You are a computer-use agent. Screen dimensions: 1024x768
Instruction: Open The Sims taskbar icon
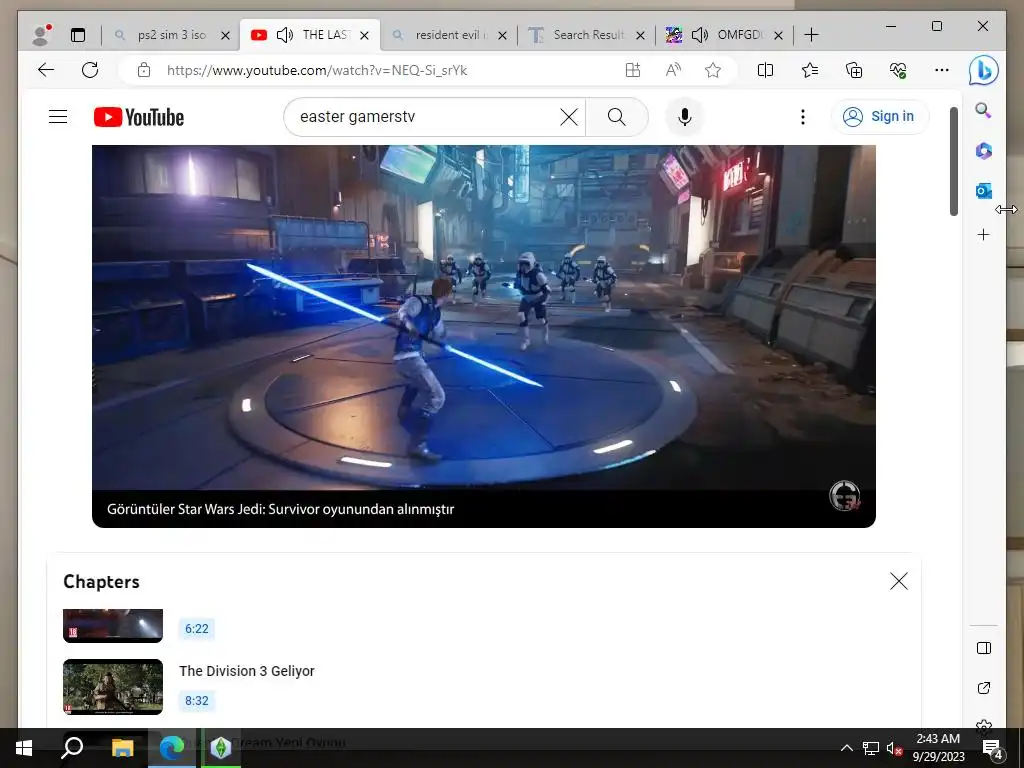pyautogui.click(x=221, y=748)
